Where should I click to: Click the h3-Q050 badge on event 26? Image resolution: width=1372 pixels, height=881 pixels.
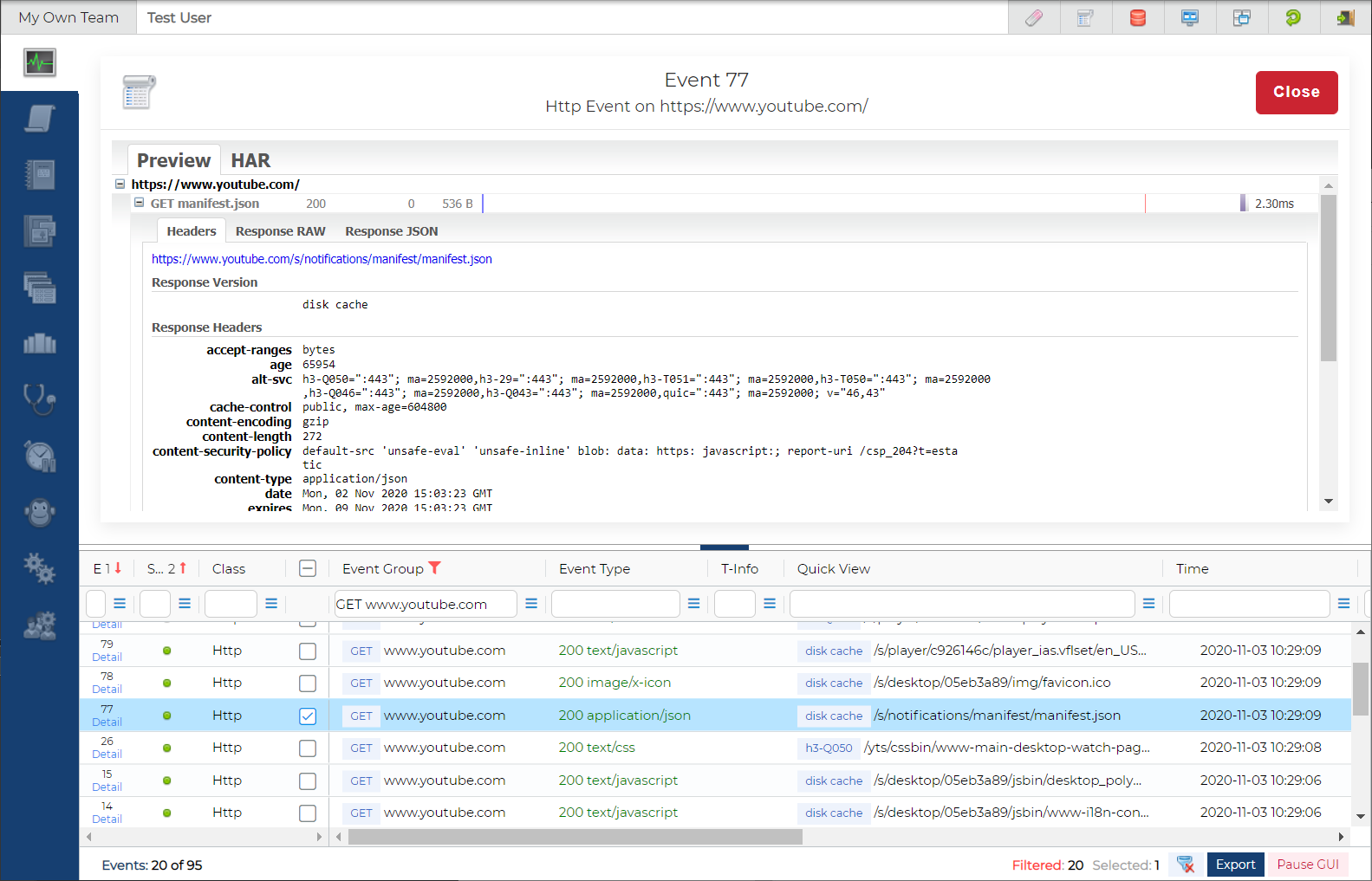coord(829,748)
